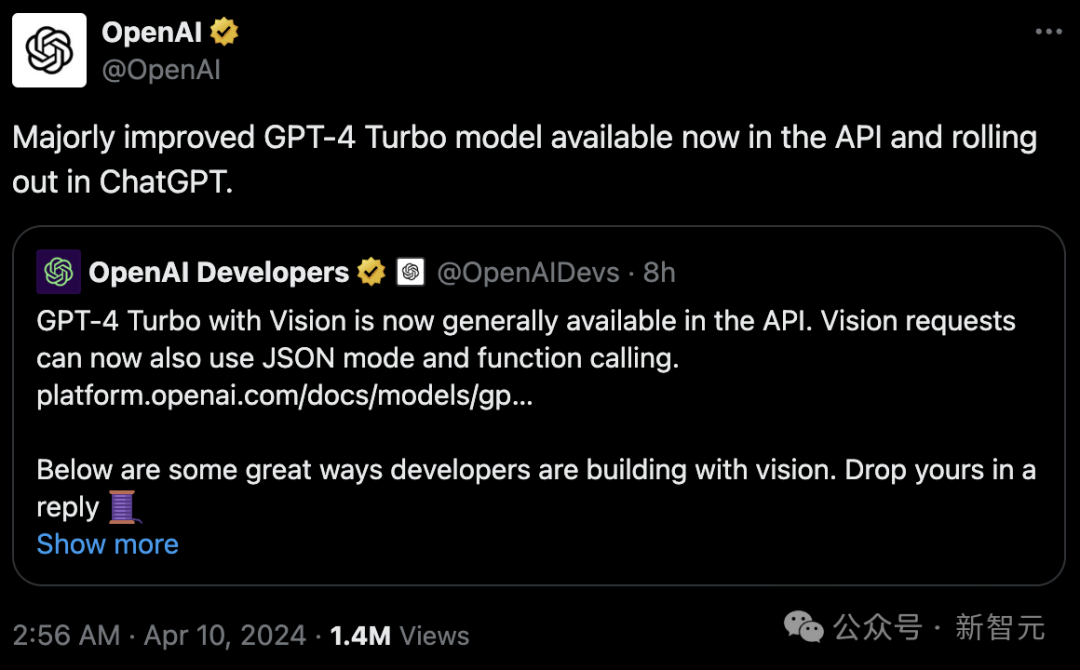Open the three-dot more options menu
Viewport: 1080px width, 670px height.
tap(1048, 32)
